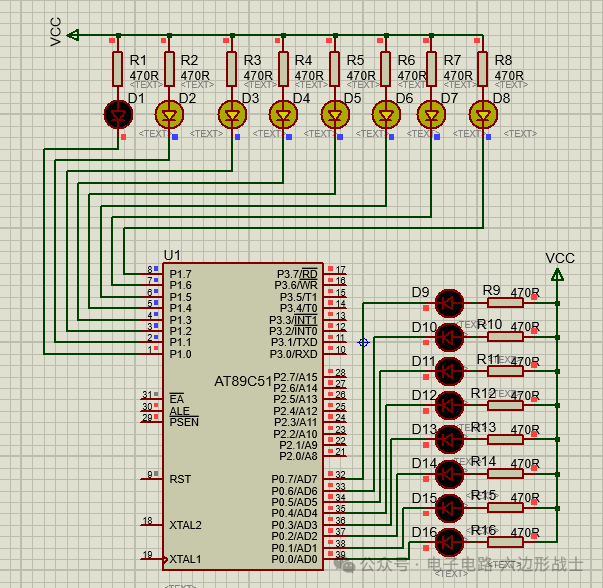Click pin label P3.1/TXD
This screenshot has height=588, width=603.
coord(294,342)
